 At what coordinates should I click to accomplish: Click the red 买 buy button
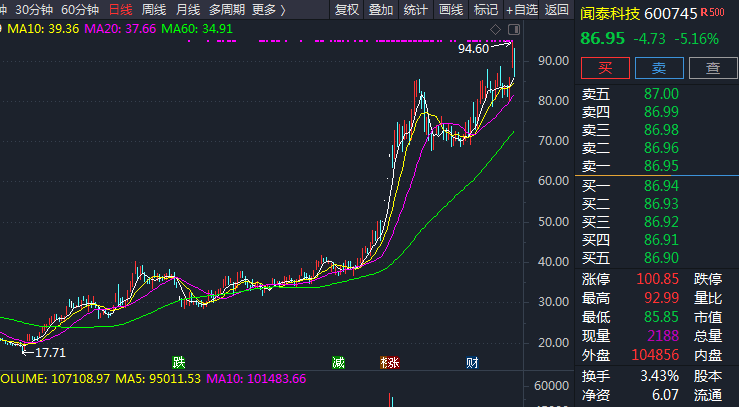pyautogui.click(x=605, y=68)
